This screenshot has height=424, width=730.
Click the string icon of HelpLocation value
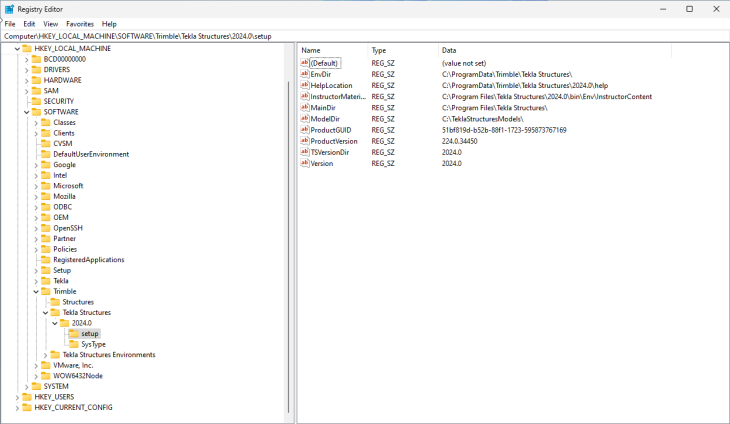click(x=304, y=85)
